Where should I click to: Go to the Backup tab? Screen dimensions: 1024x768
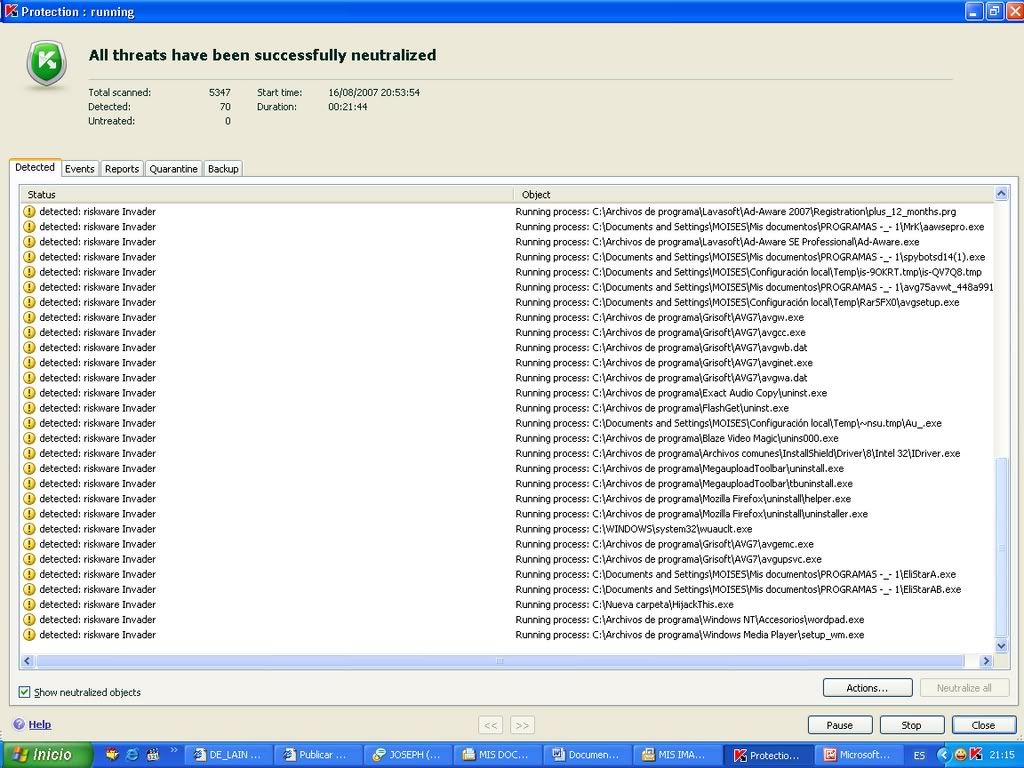pos(223,168)
